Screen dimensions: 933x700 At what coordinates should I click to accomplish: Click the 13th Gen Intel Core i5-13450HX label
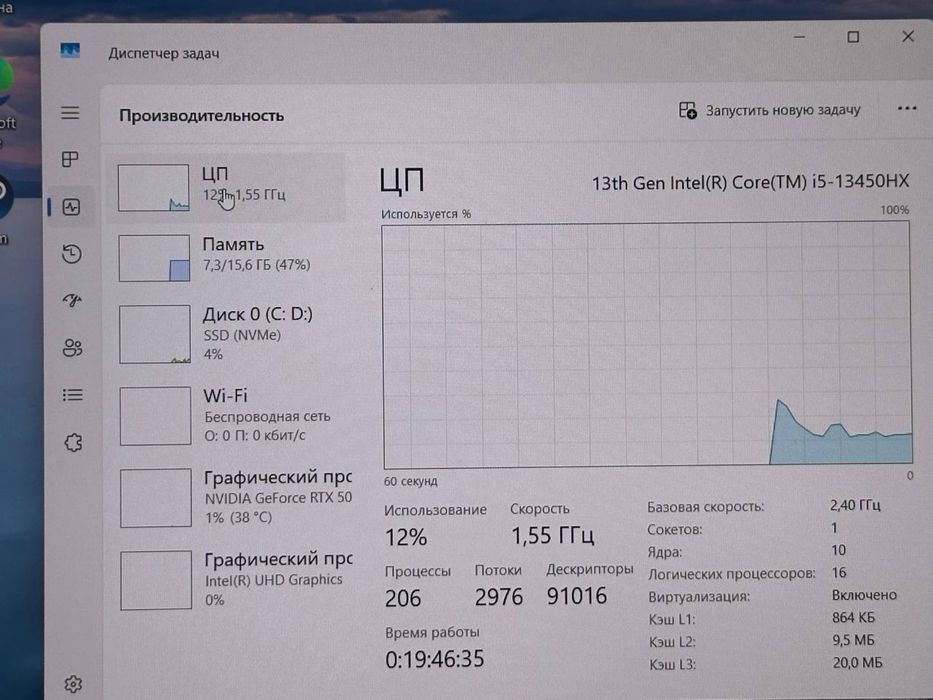click(x=750, y=182)
